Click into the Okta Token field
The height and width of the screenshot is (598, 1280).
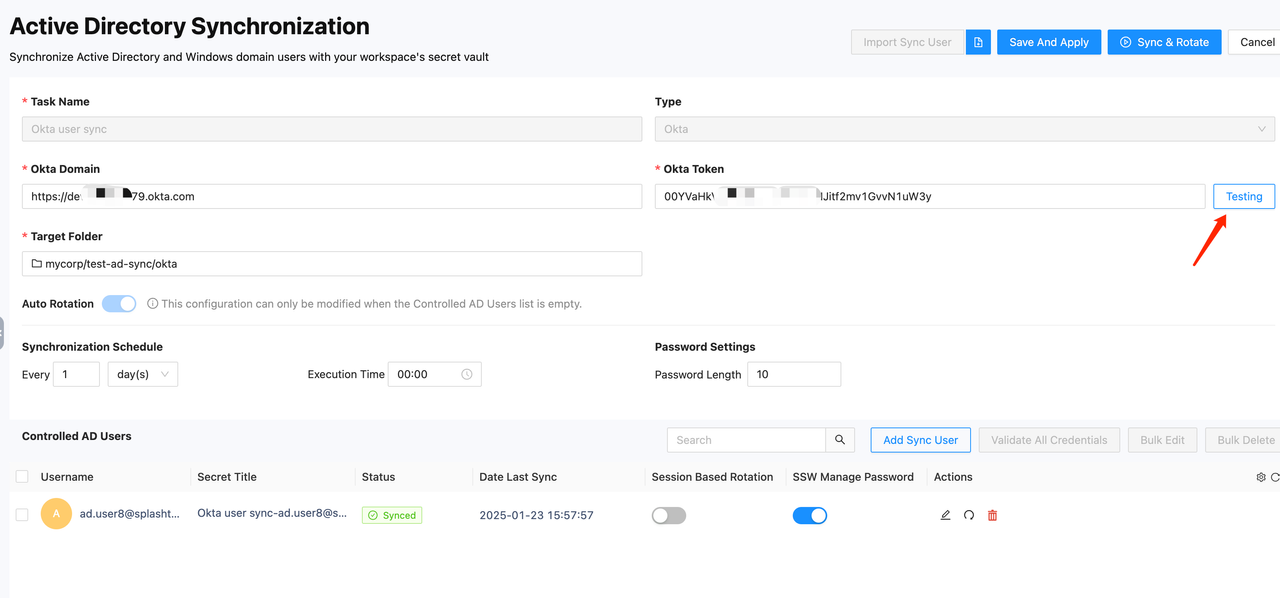click(930, 196)
